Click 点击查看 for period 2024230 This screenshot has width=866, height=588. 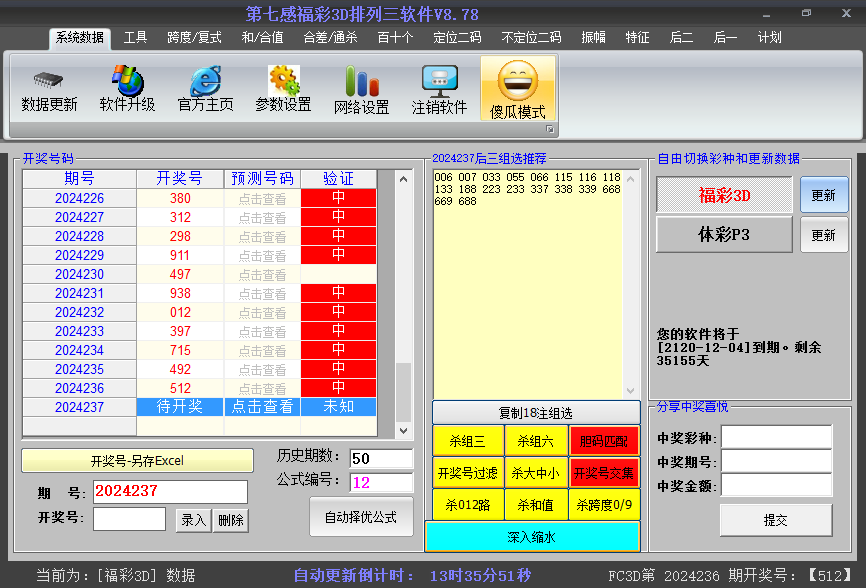click(262, 274)
